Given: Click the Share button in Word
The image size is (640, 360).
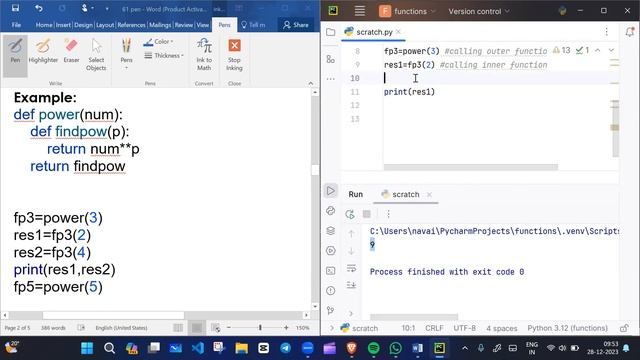Looking at the screenshot, I should point(296,25).
